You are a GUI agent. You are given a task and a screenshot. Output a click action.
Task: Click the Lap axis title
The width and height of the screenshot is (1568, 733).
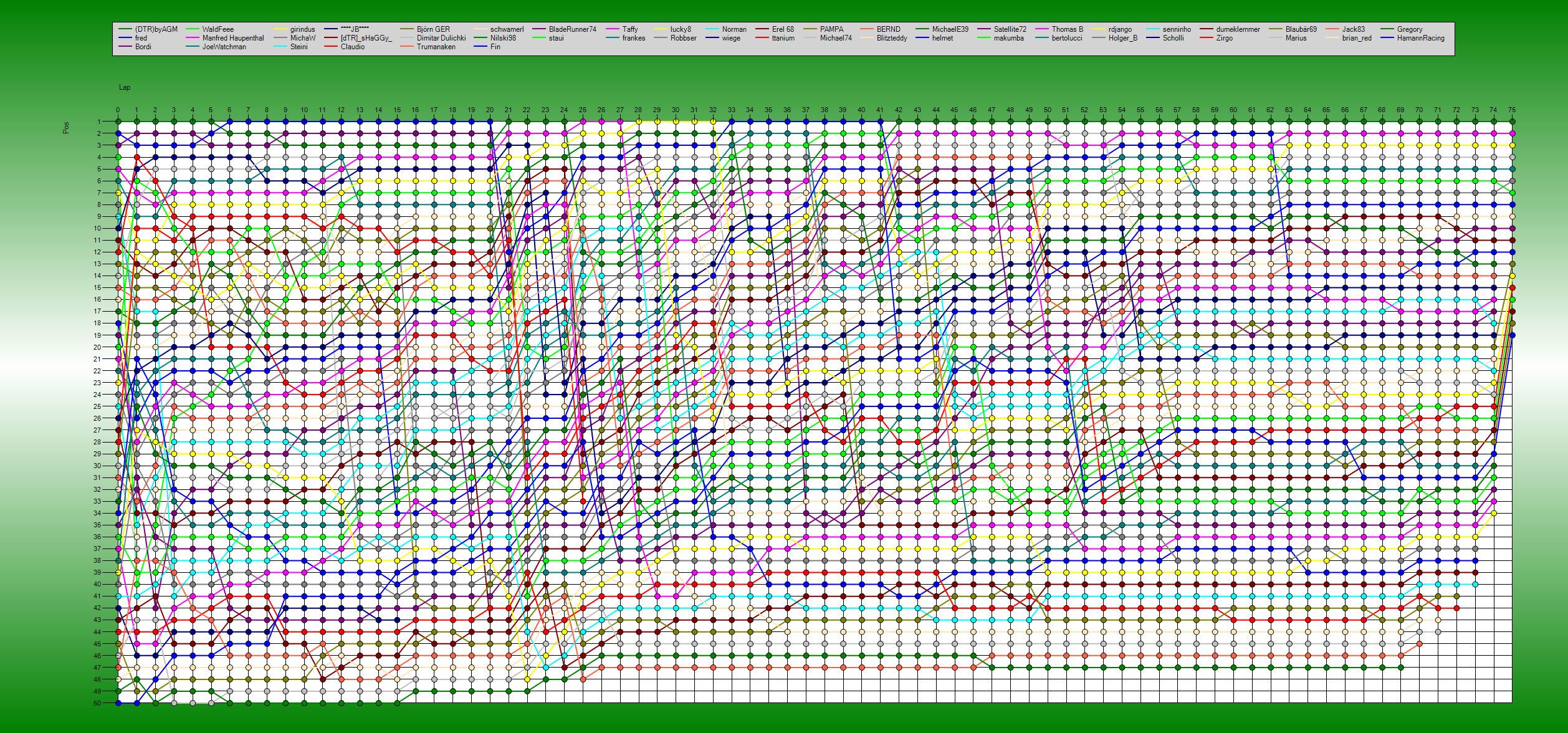125,87
